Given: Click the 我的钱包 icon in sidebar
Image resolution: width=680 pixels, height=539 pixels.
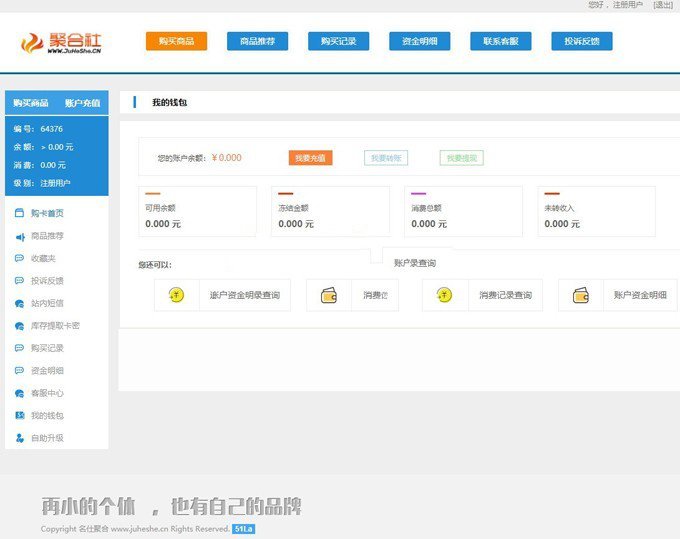Looking at the screenshot, I should 20,415.
